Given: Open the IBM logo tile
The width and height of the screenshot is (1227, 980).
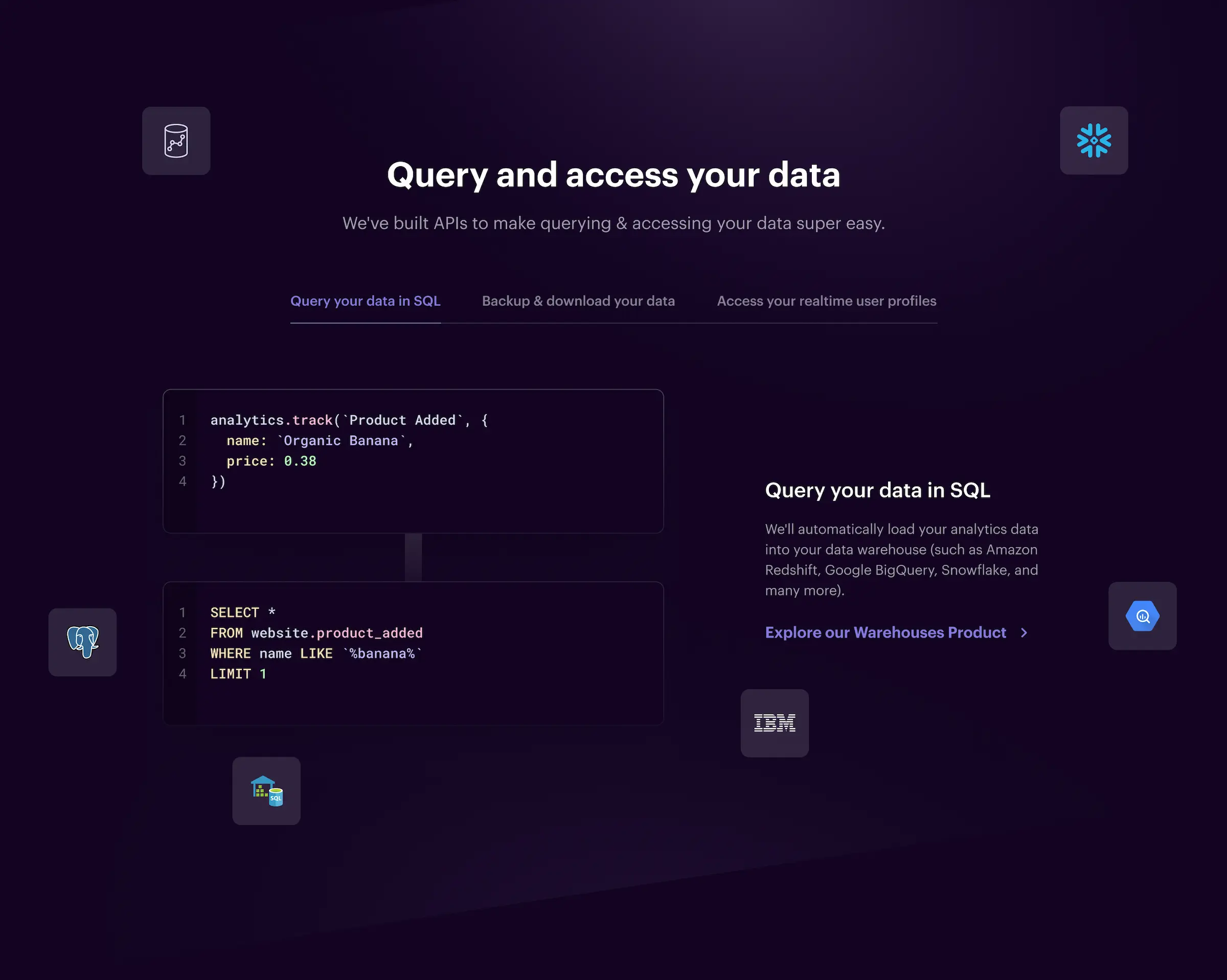Looking at the screenshot, I should coord(774,723).
